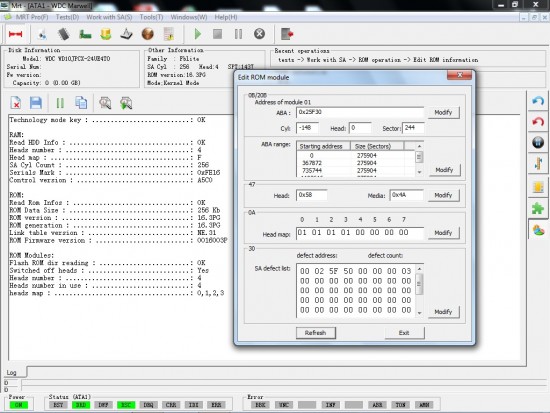Screen dimensions: 550x413
Task: Click the green board icon in toolbar
Action: [x=85, y=34]
